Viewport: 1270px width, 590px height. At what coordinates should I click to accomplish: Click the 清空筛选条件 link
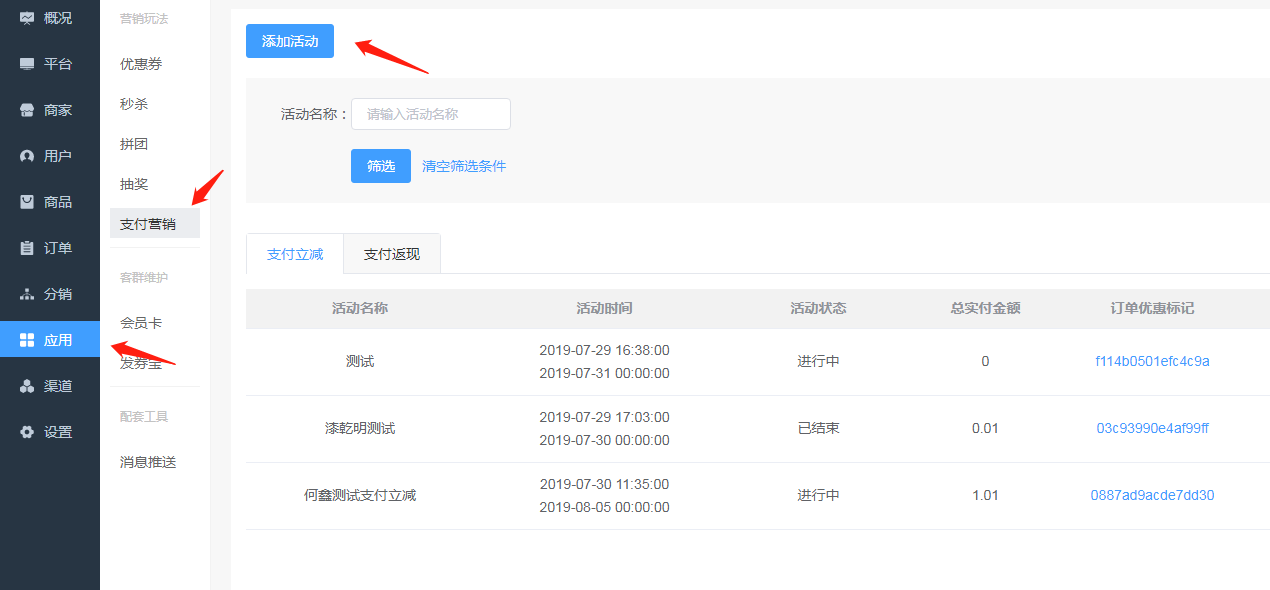coord(464,166)
